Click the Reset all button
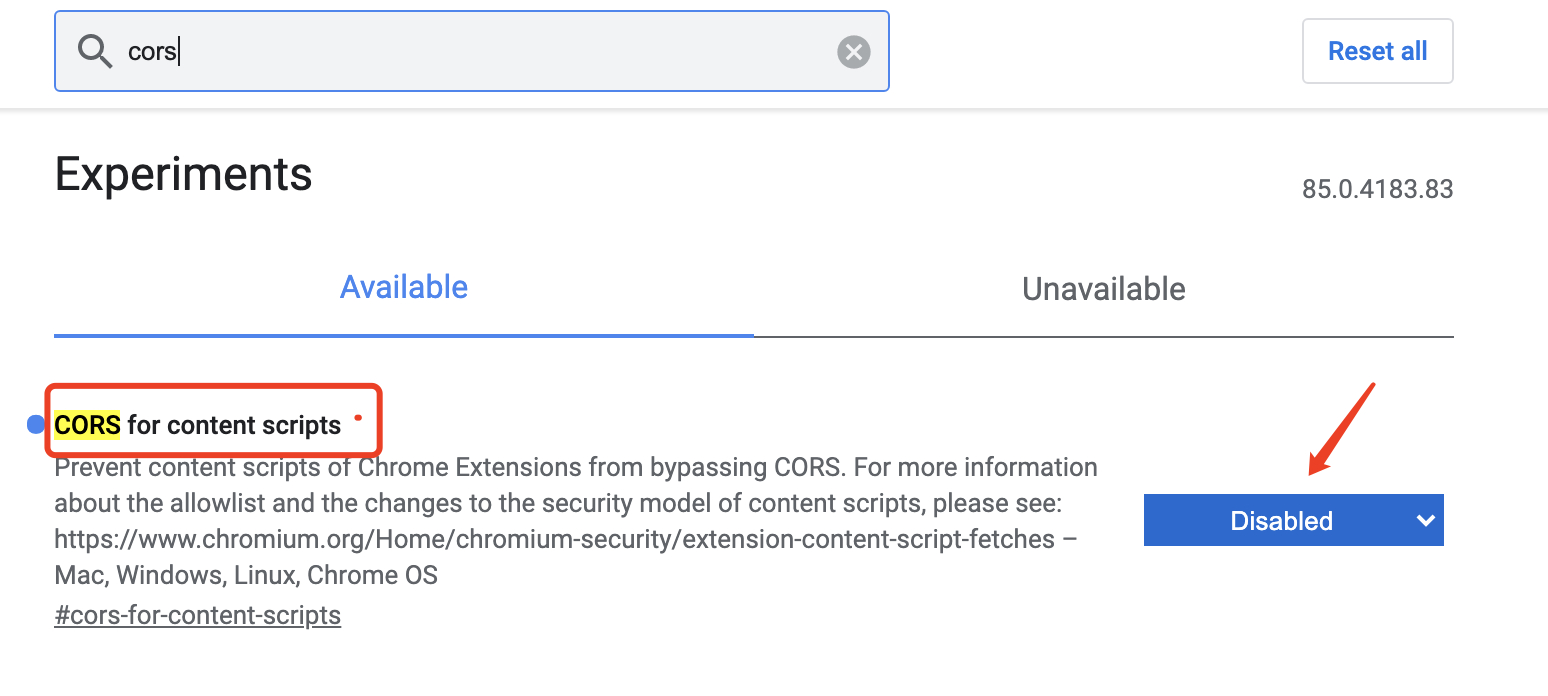This screenshot has height=696, width=1548. point(1377,51)
